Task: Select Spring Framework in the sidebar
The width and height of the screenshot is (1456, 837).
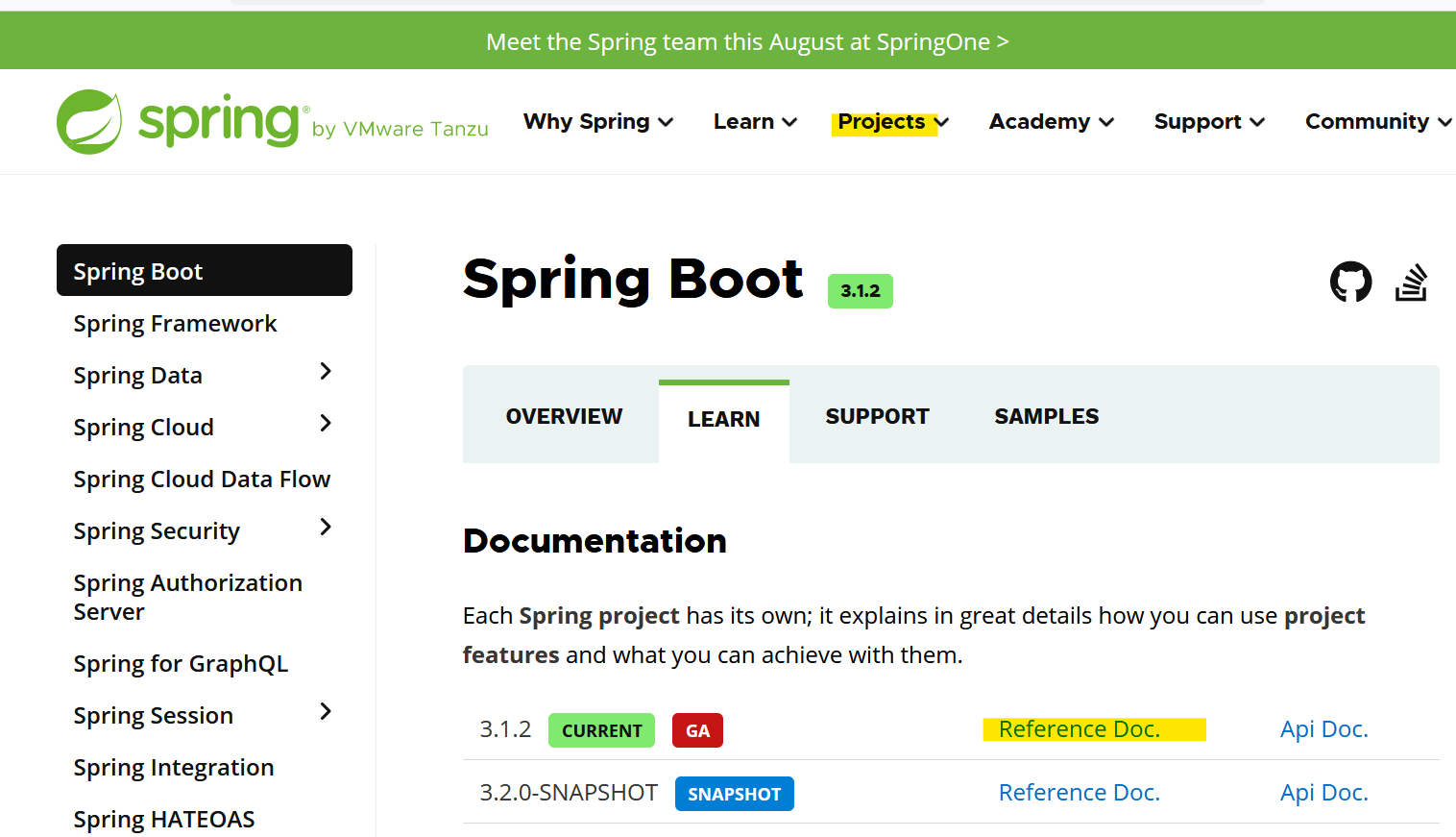Action: pos(175,324)
